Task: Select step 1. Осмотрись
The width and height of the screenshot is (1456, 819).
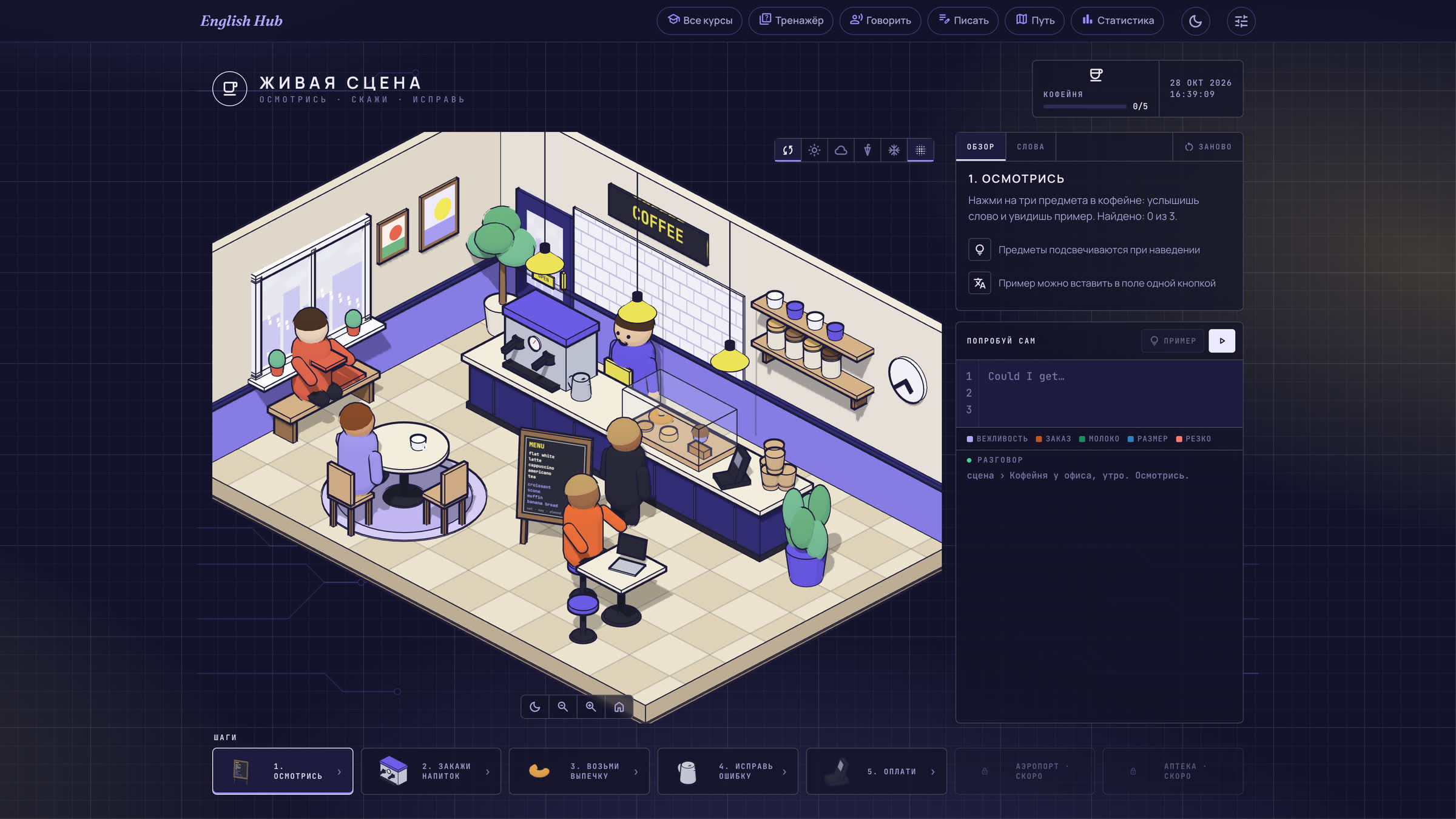Action: click(283, 771)
